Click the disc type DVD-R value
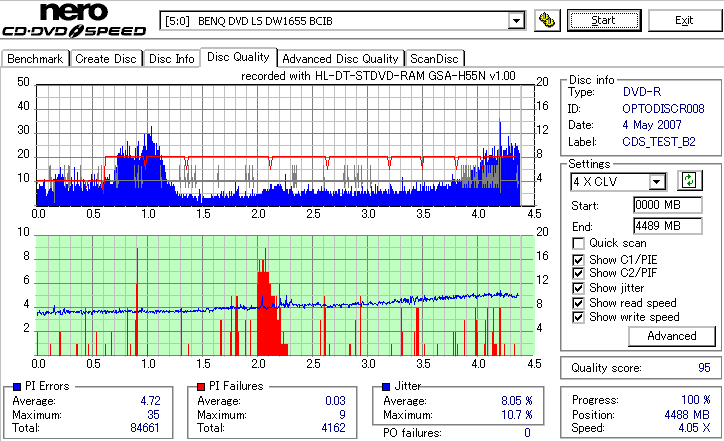 click(642, 92)
